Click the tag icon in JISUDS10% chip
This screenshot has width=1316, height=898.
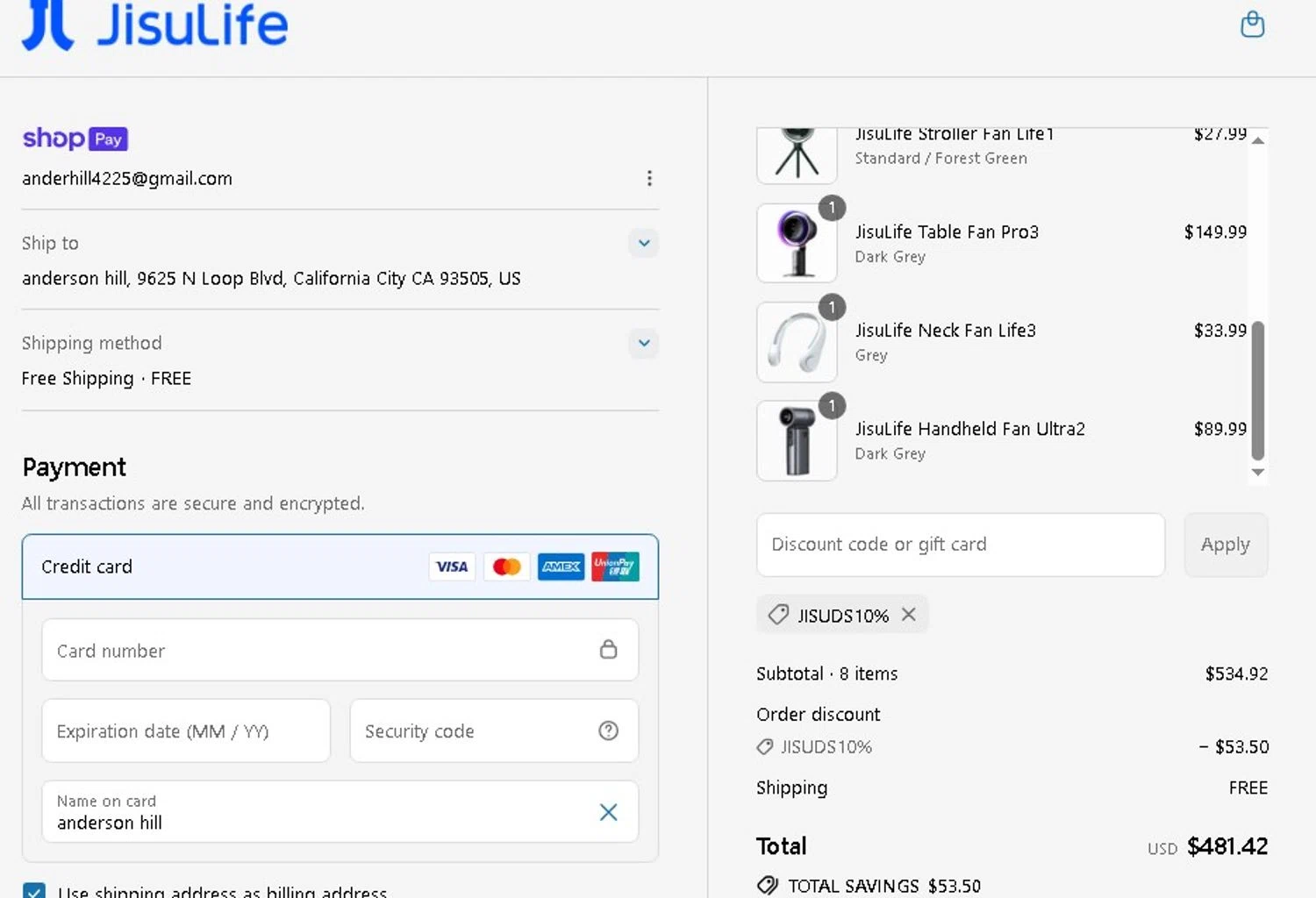(x=778, y=615)
